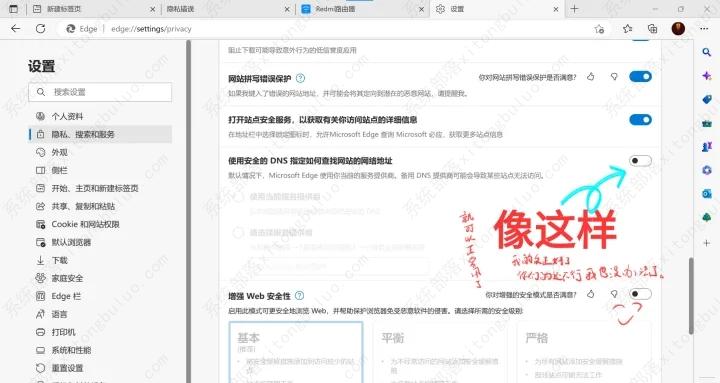Open 系统和性能 settings section
This screenshot has width=720, height=383.
pyautogui.click(x=100, y=350)
